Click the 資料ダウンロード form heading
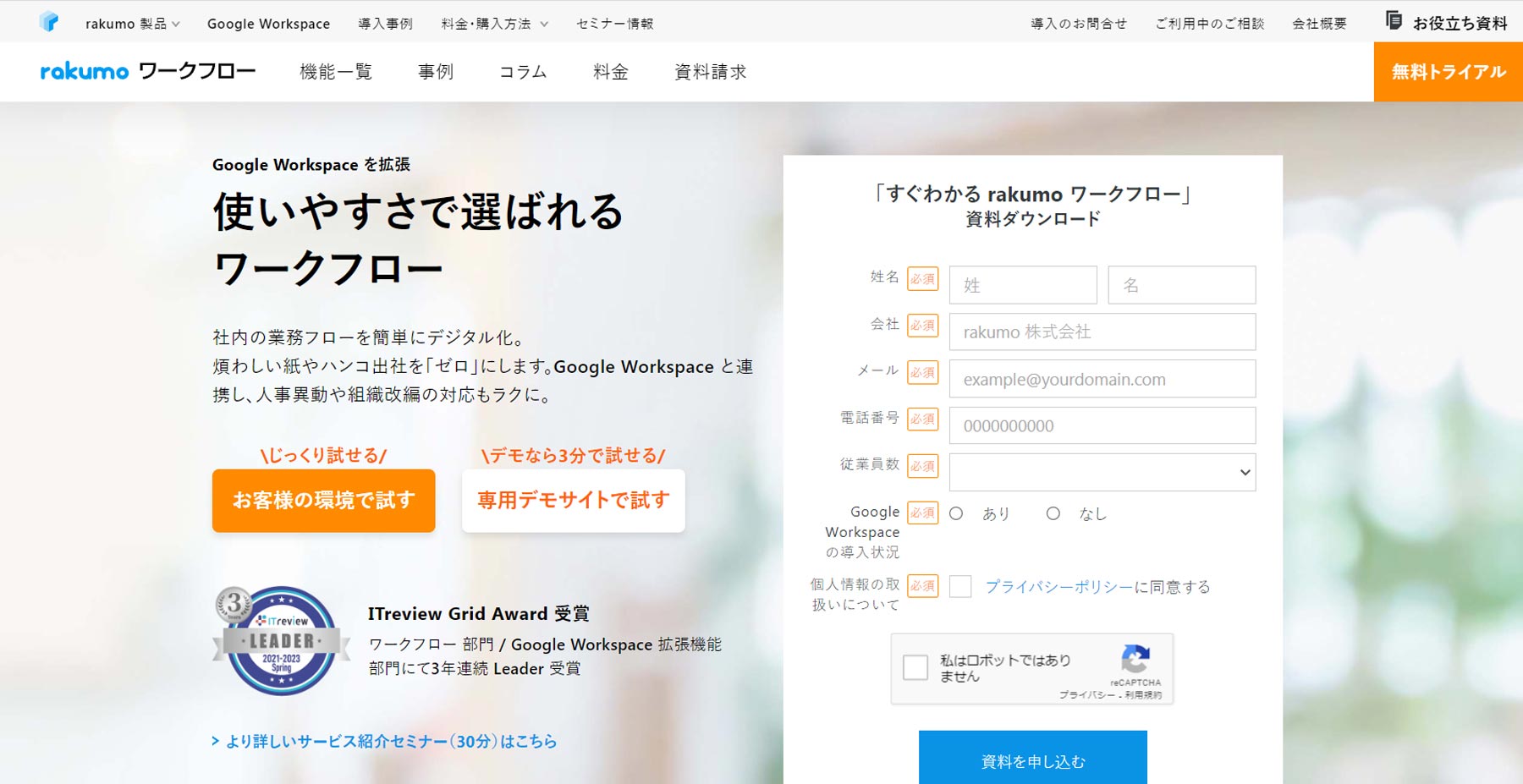 click(x=1033, y=219)
